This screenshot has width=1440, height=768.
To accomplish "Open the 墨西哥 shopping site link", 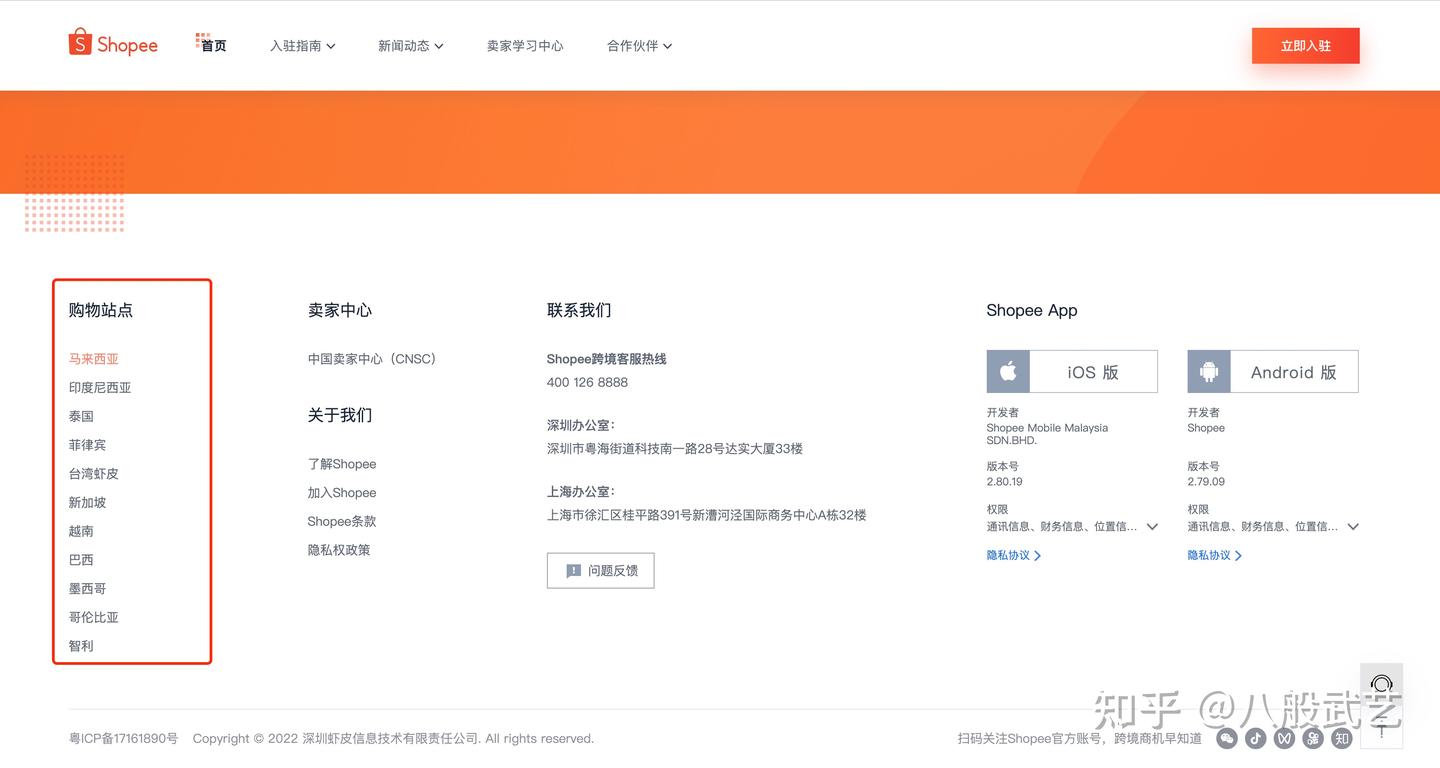I will point(87,589).
